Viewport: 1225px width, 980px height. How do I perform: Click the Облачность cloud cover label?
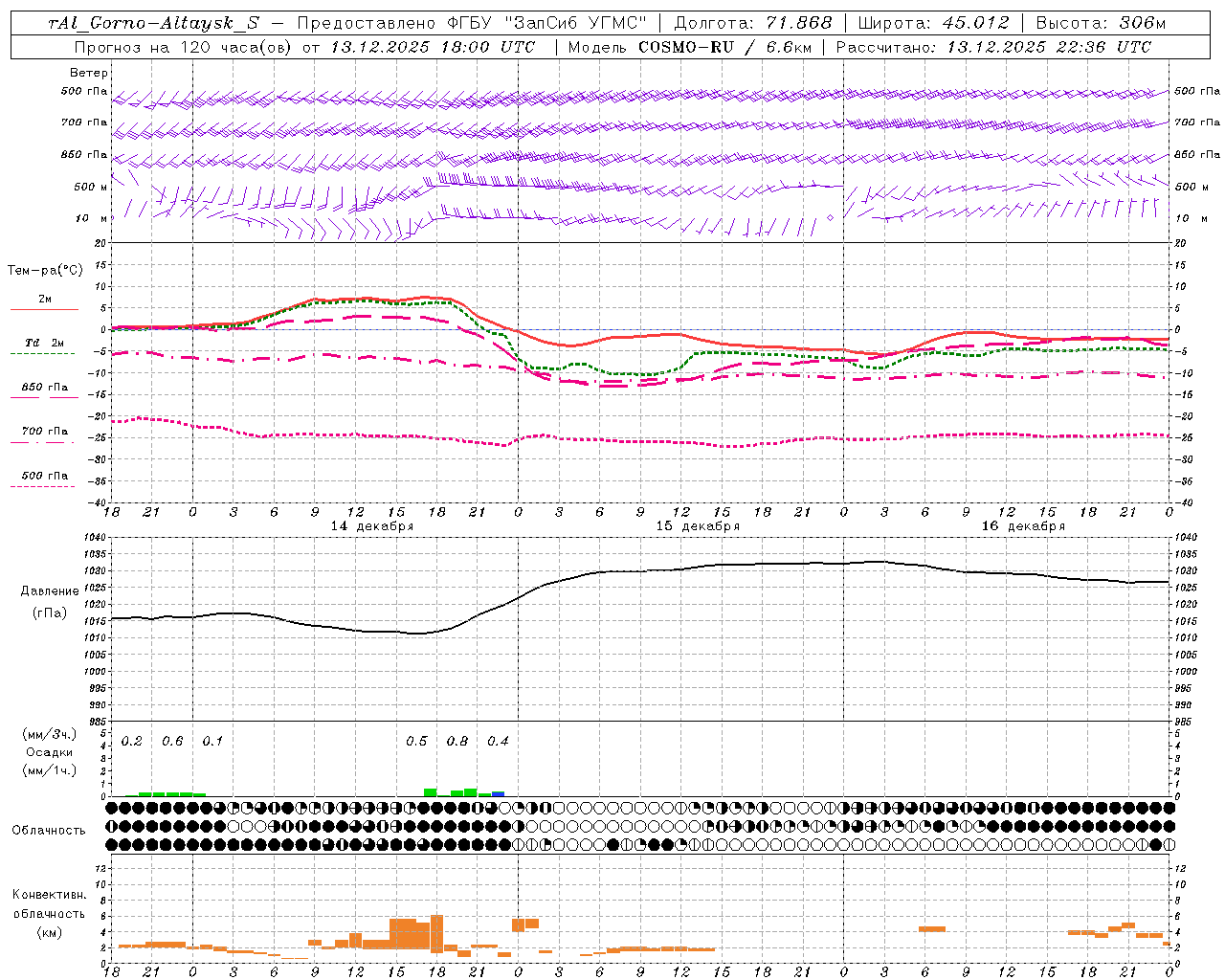tap(49, 831)
